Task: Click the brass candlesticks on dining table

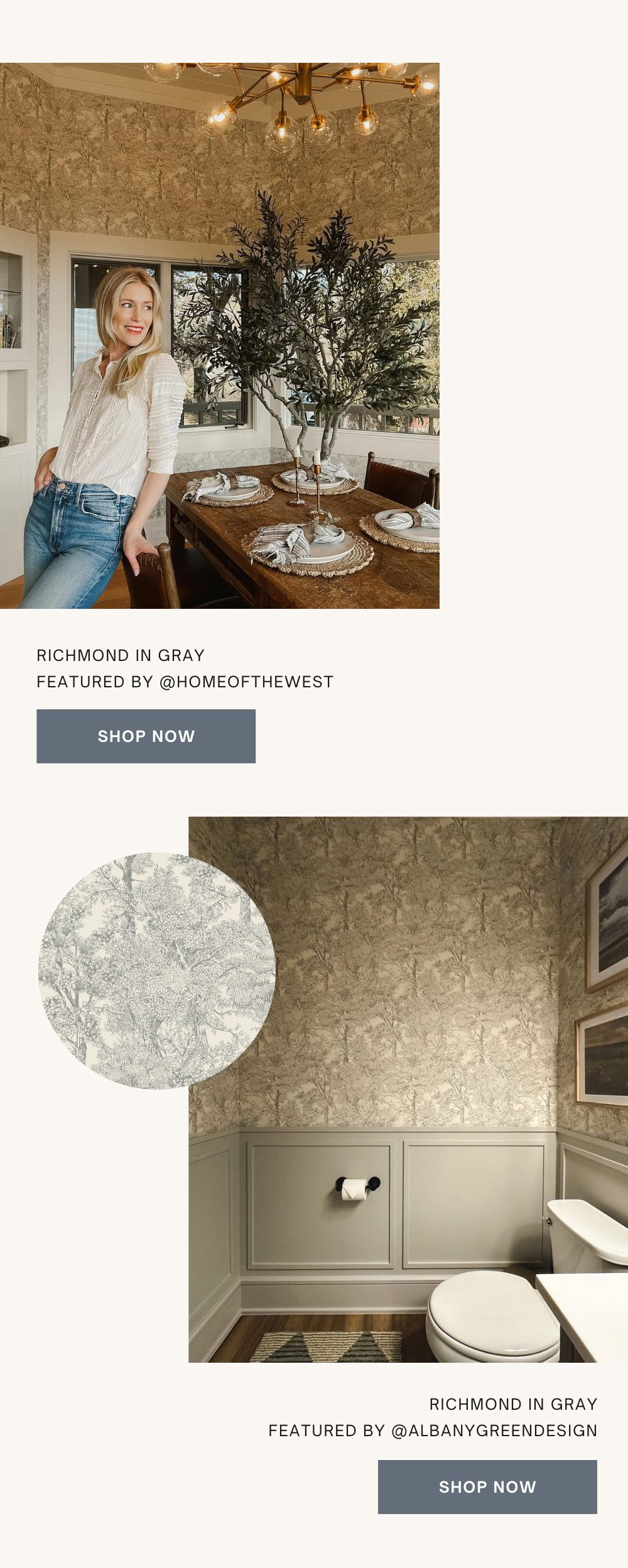Action: tap(308, 480)
